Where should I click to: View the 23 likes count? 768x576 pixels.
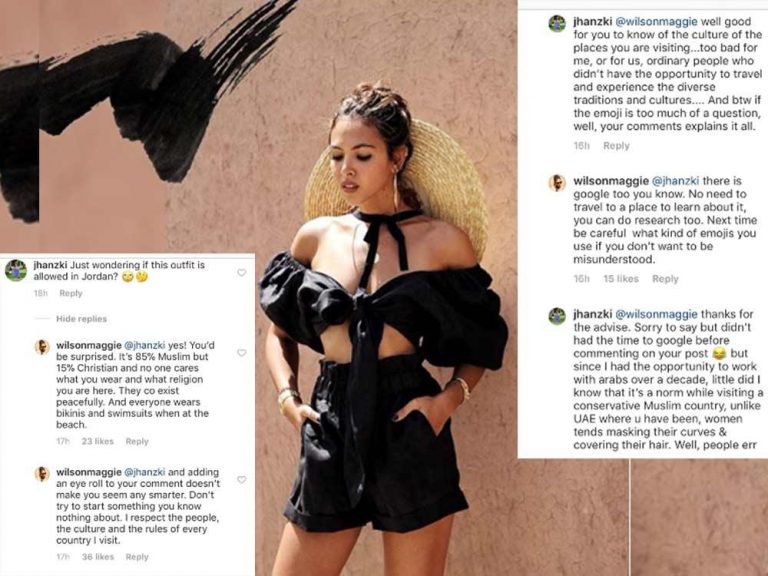coord(97,441)
